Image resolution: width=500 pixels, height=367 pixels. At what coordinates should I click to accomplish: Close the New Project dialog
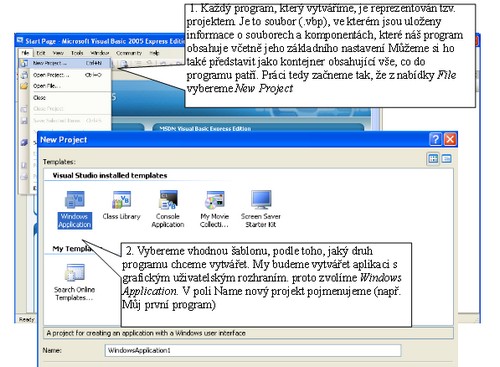tap(450, 139)
